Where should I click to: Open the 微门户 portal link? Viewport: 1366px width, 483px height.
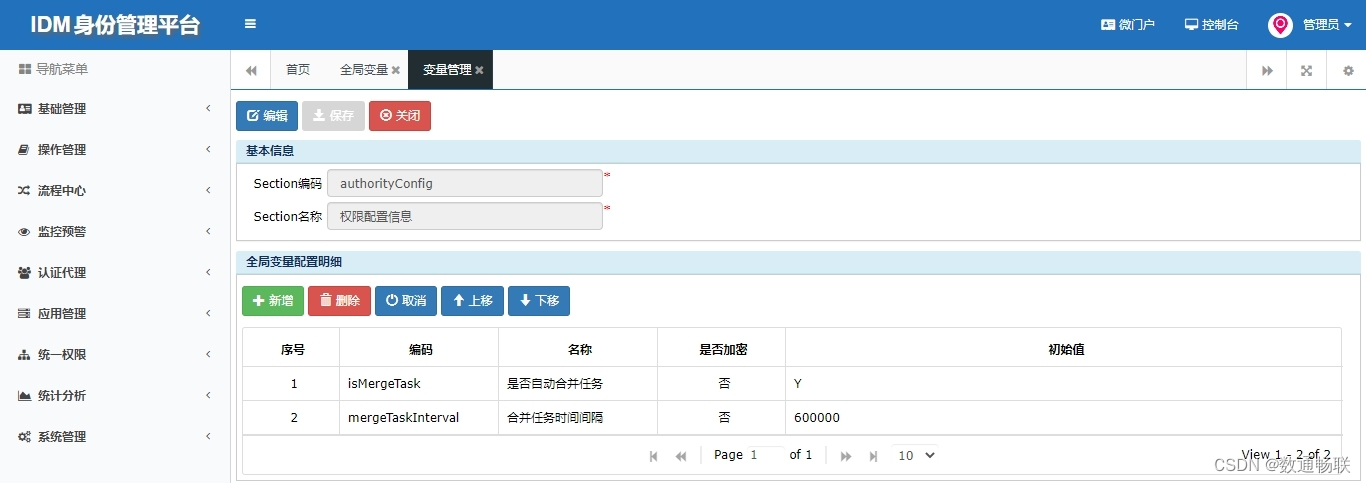tap(1128, 24)
